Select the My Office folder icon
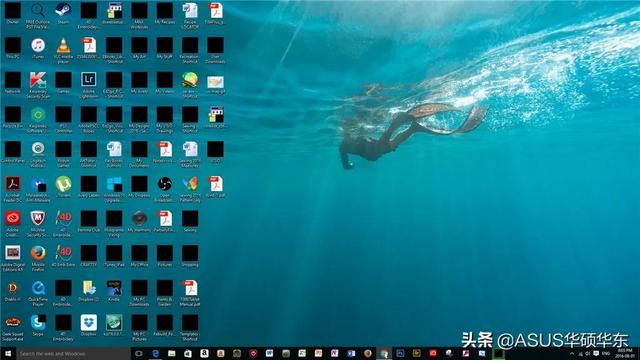This screenshot has height=360, width=640. [139, 253]
